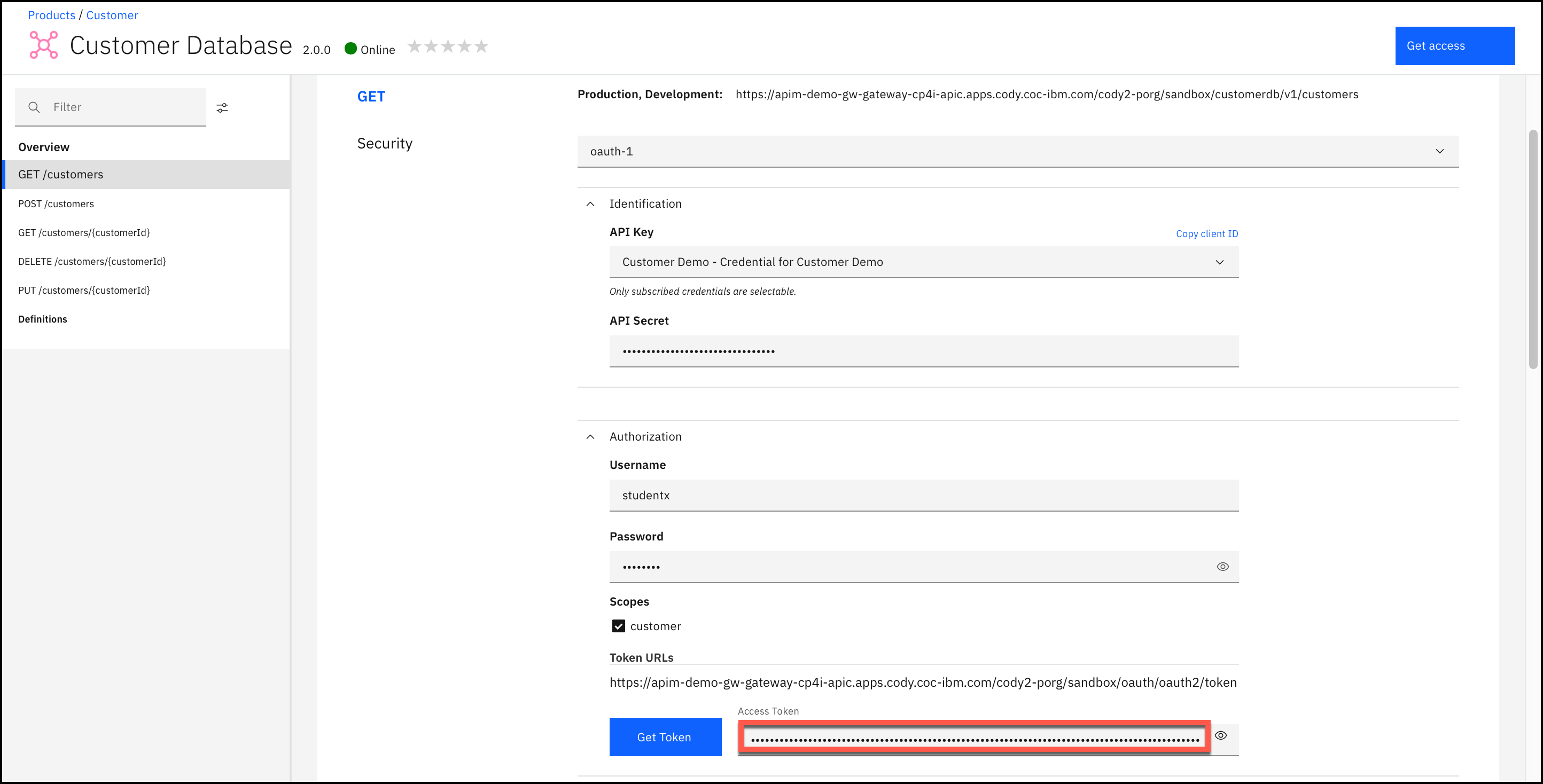Open the API Key credential dropdown
Screen dimensions: 1543x784
point(923,262)
